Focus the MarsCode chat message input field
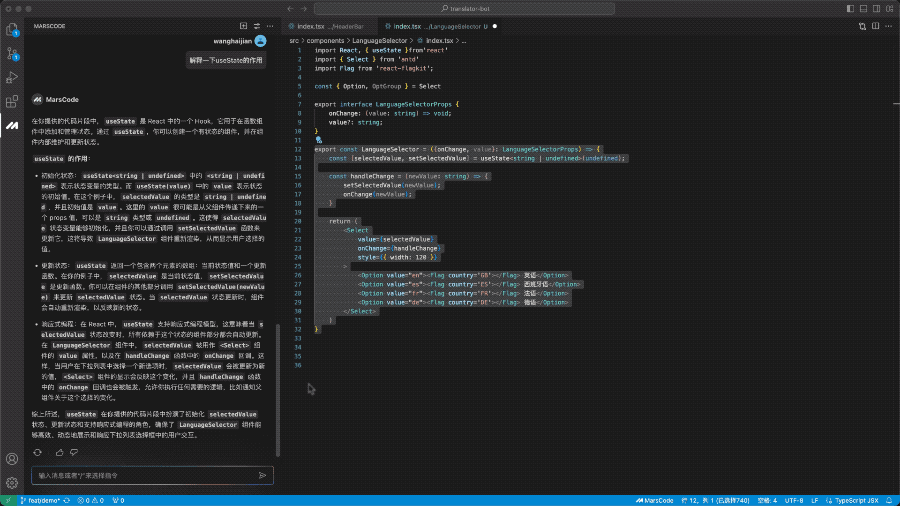Screen dimensions: 900x506 pyautogui.click(x=140, y=475)
